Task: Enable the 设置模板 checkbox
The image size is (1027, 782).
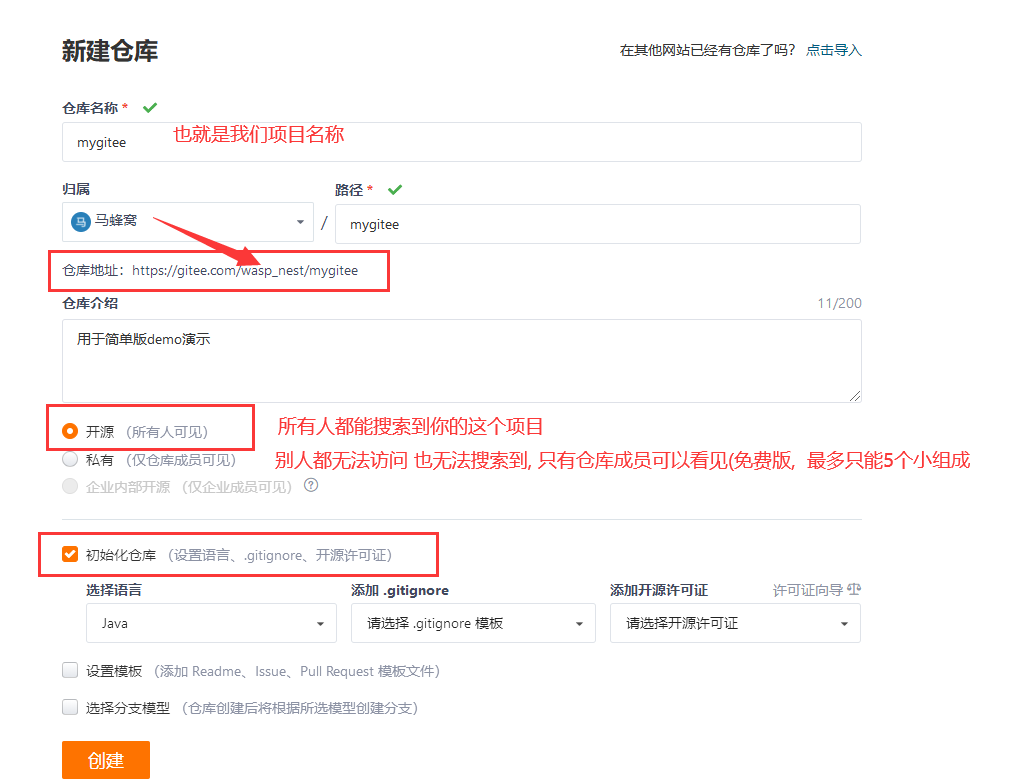Action: point(70,671)
